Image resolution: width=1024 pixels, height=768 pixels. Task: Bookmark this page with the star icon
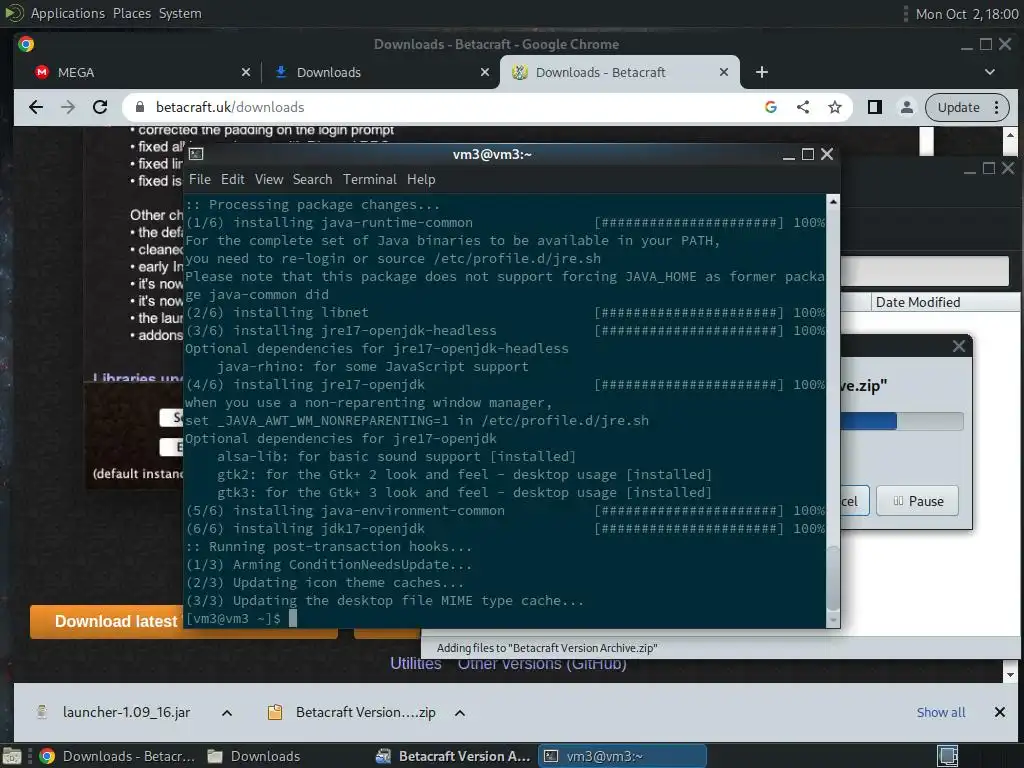pyautogui.click(x=835, y=107)
